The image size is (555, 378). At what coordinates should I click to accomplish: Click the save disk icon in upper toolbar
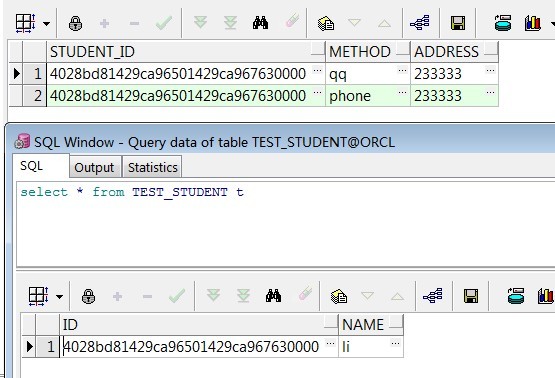[458, 23]
